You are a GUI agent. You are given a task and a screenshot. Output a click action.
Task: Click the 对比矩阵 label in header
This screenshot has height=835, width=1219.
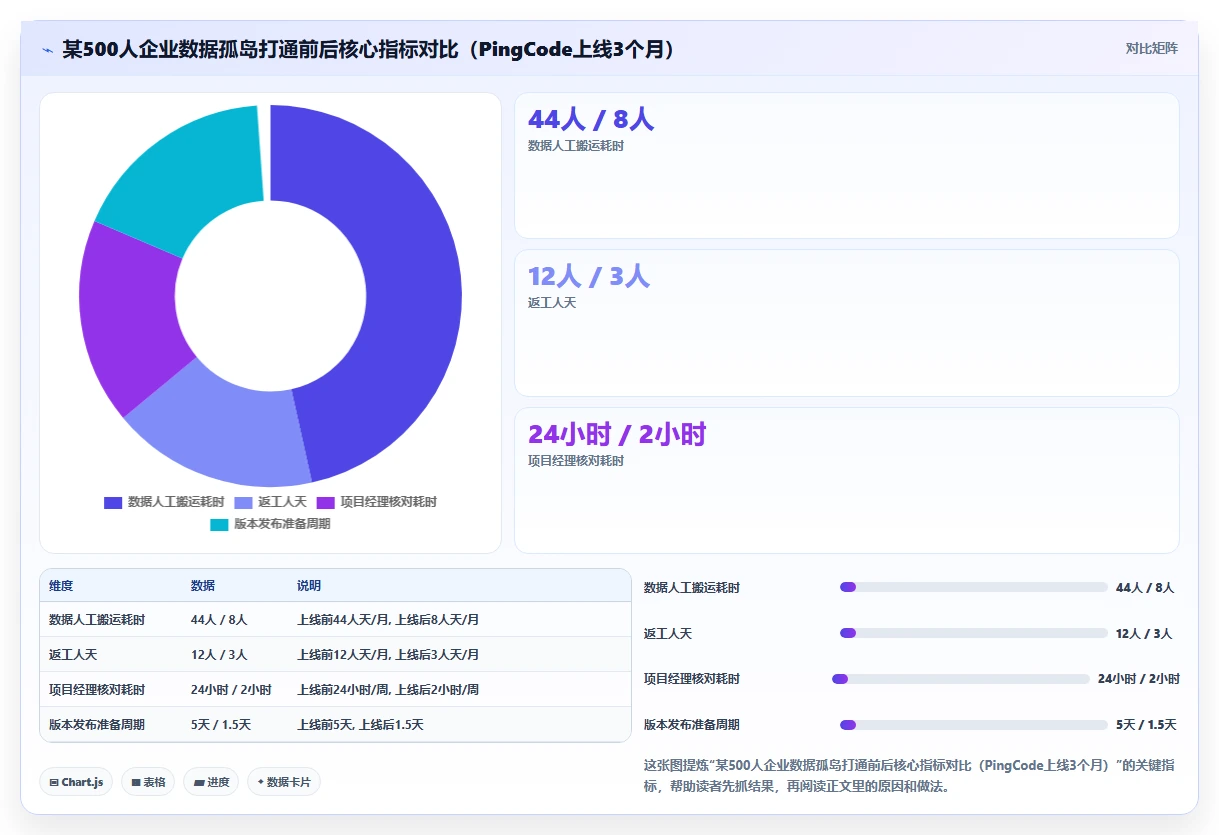(1151, 48)
